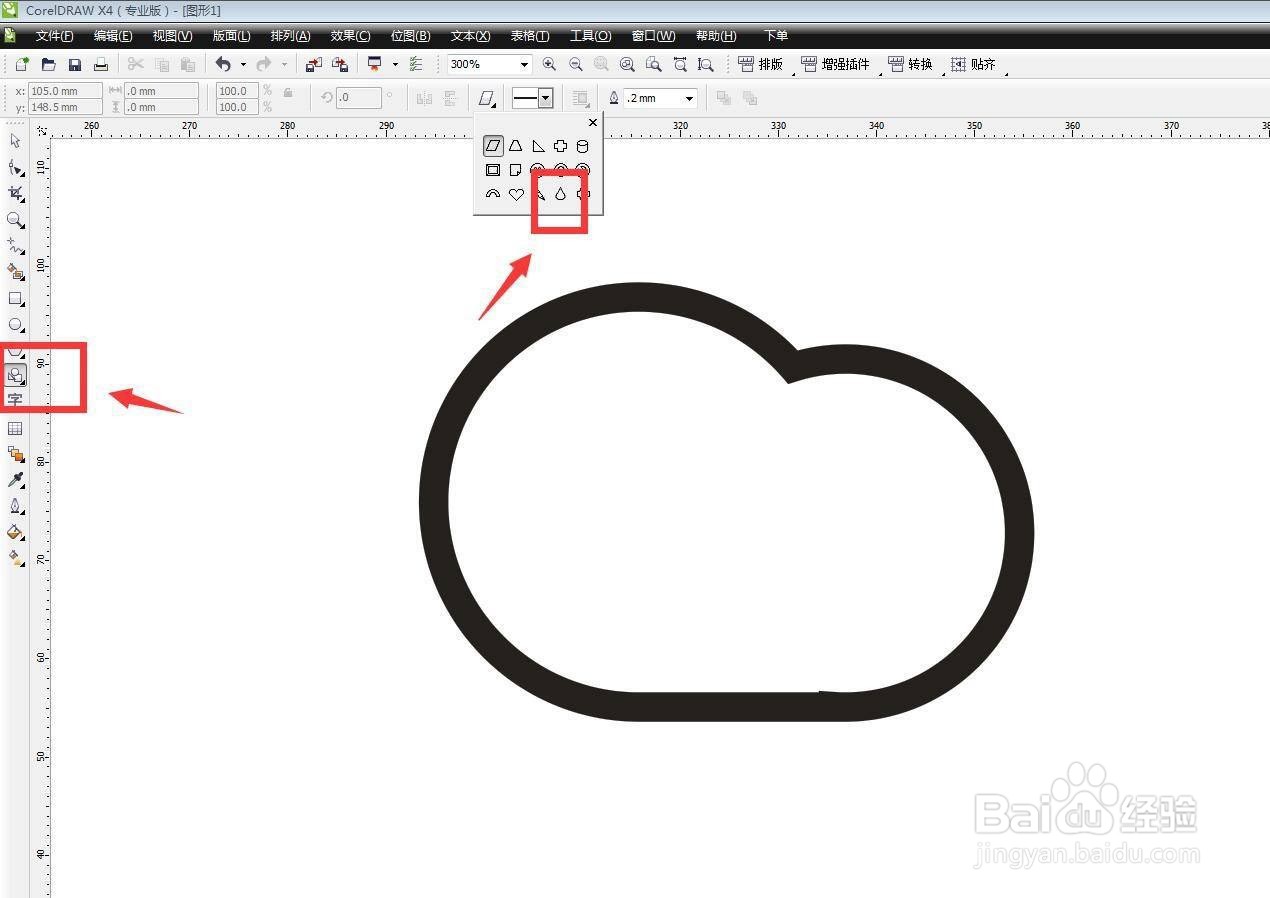The height and width of the screenshot is (898, 1270).
Task: Select the Interactive Fill tool
Action: [x=15, y=558]
